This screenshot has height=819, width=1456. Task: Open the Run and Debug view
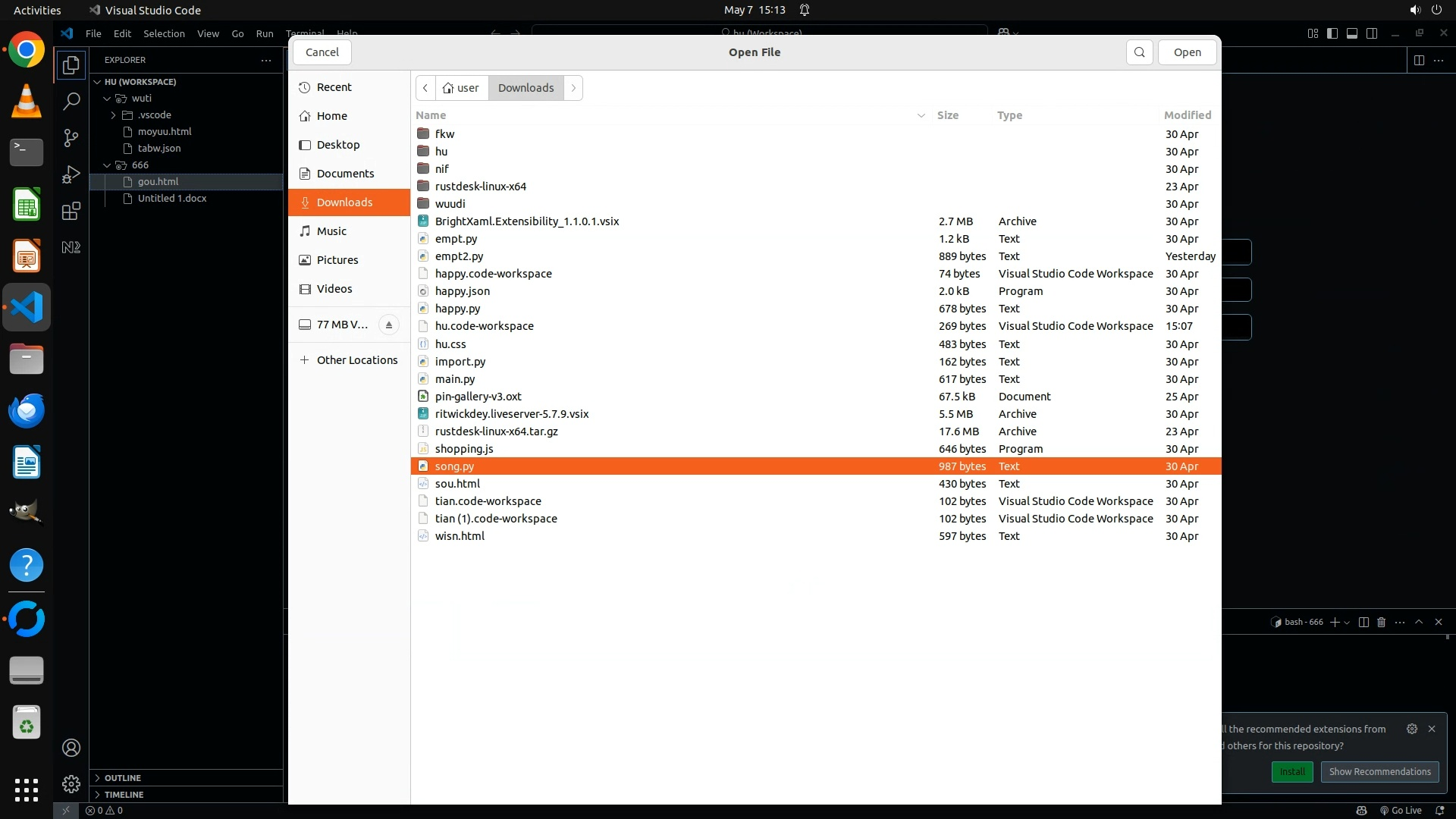pos(71,174)
